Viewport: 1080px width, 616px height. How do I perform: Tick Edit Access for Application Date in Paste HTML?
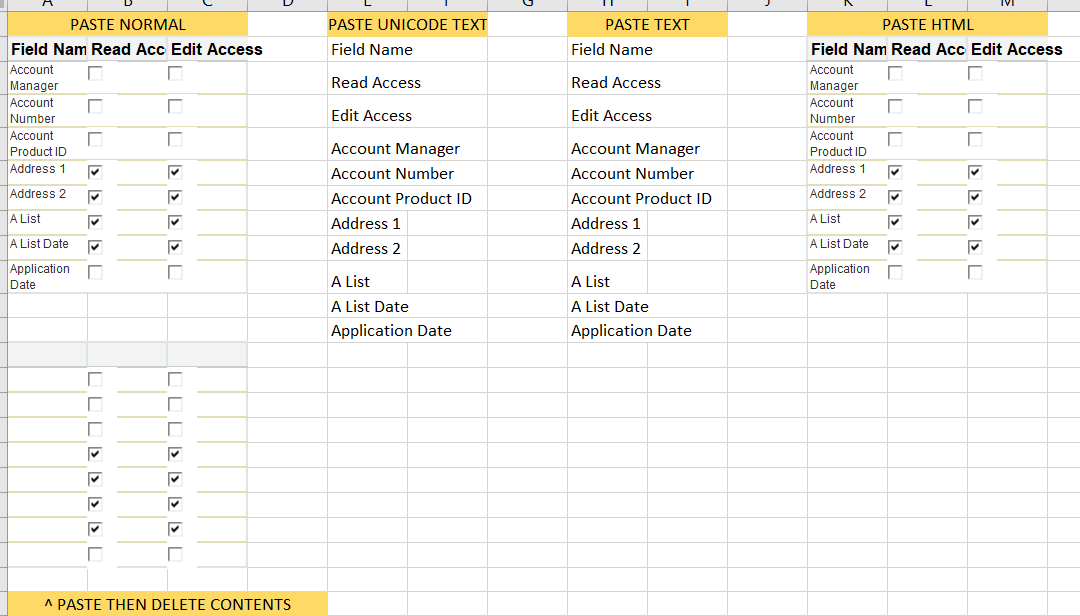coord(975,272)
